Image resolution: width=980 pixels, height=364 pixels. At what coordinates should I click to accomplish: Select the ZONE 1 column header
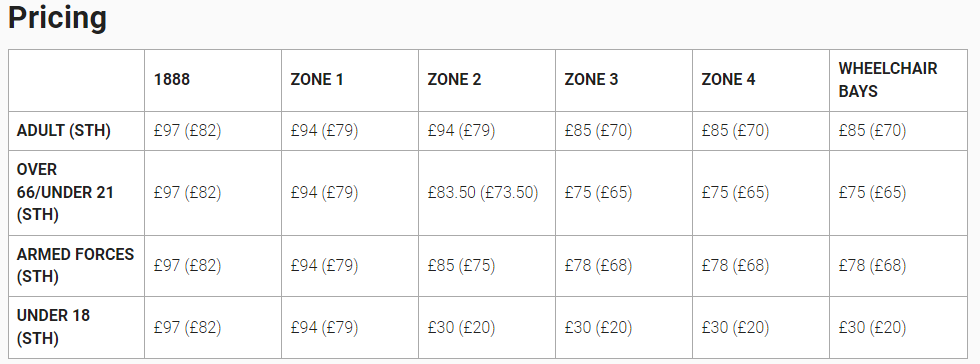pos(317,79)
